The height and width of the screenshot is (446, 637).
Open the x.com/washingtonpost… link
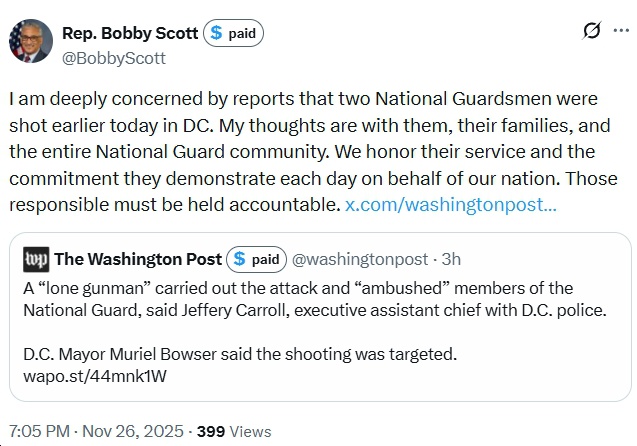451,204
